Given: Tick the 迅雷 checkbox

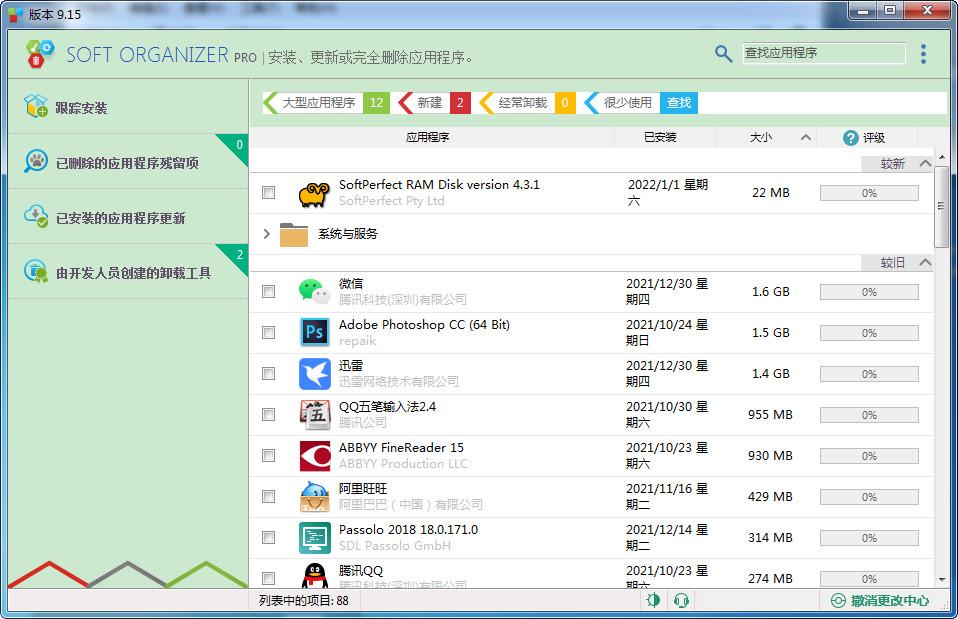Looking at the screenshot, I should coord(268,373).
